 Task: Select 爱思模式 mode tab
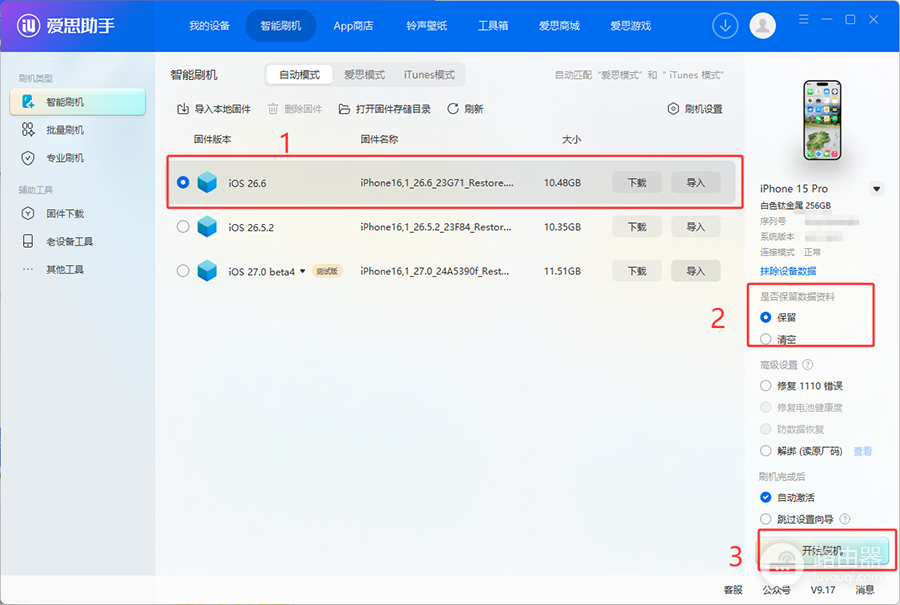coord(364,75)
